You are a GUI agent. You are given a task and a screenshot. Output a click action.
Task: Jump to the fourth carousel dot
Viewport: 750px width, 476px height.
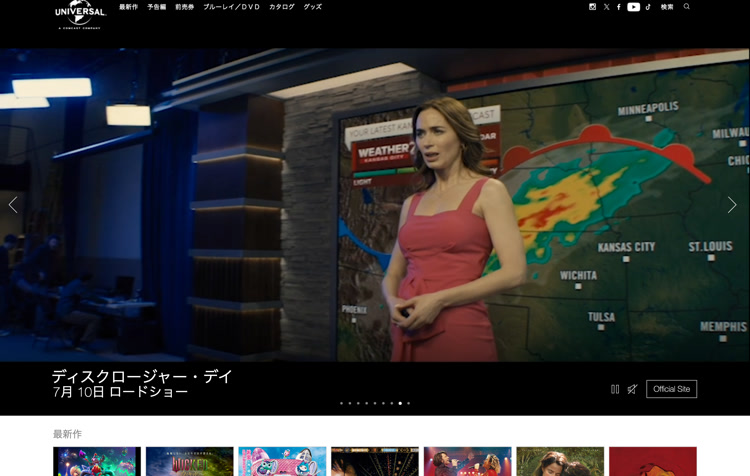click(366, 403)
